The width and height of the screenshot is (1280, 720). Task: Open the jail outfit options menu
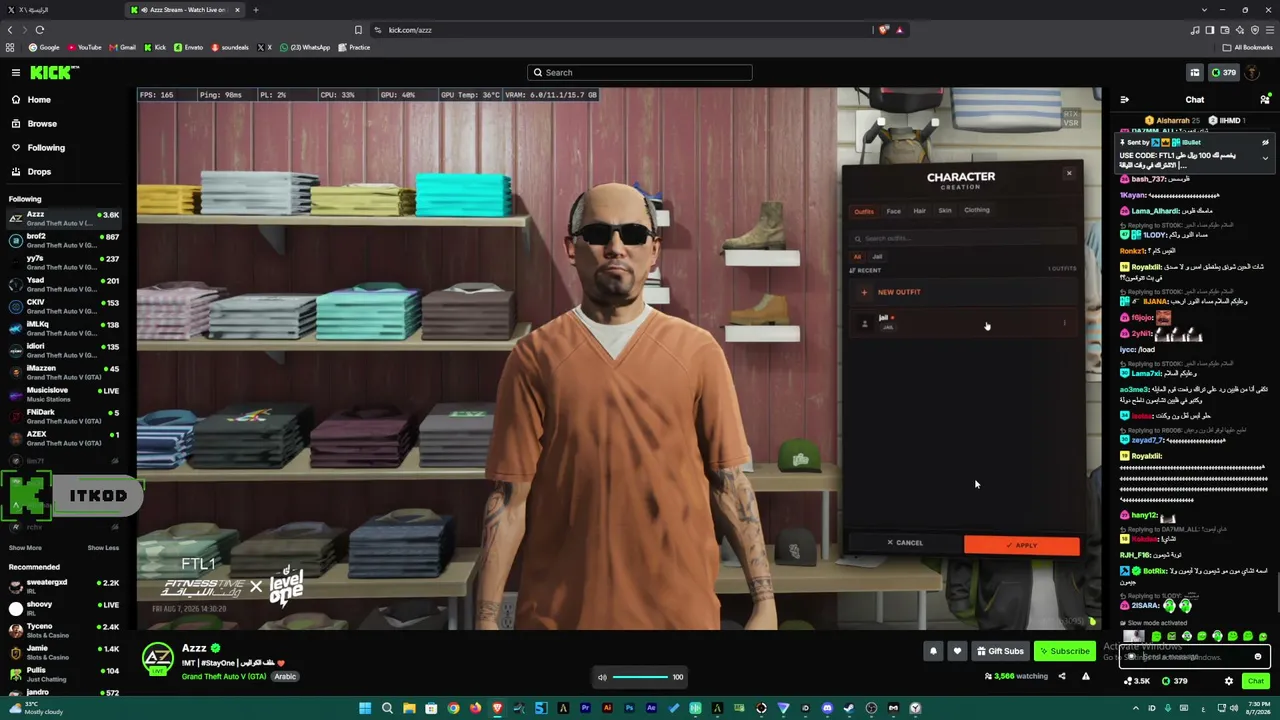[x=1064, y=323]
